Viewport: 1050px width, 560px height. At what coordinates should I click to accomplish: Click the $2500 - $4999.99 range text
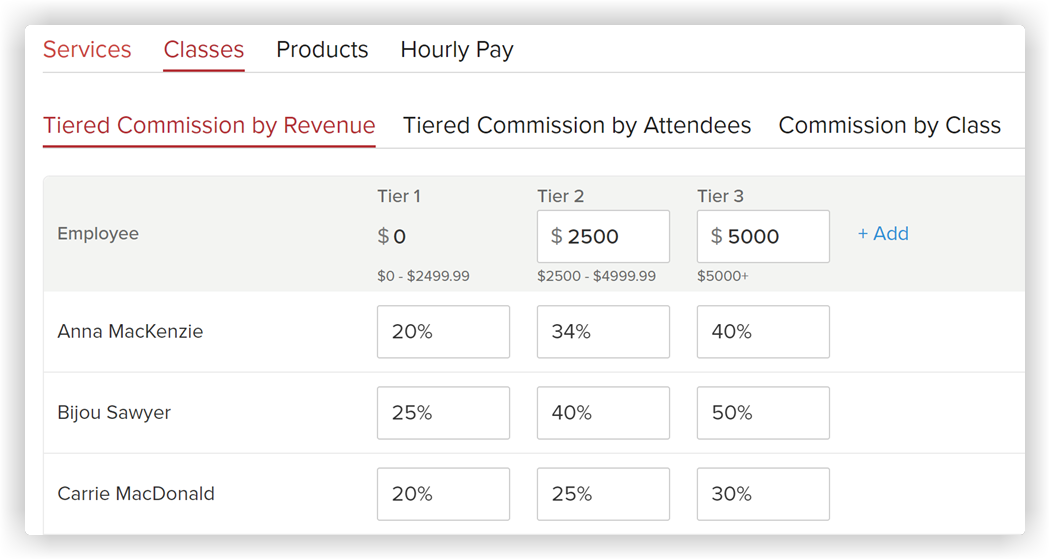597,276
